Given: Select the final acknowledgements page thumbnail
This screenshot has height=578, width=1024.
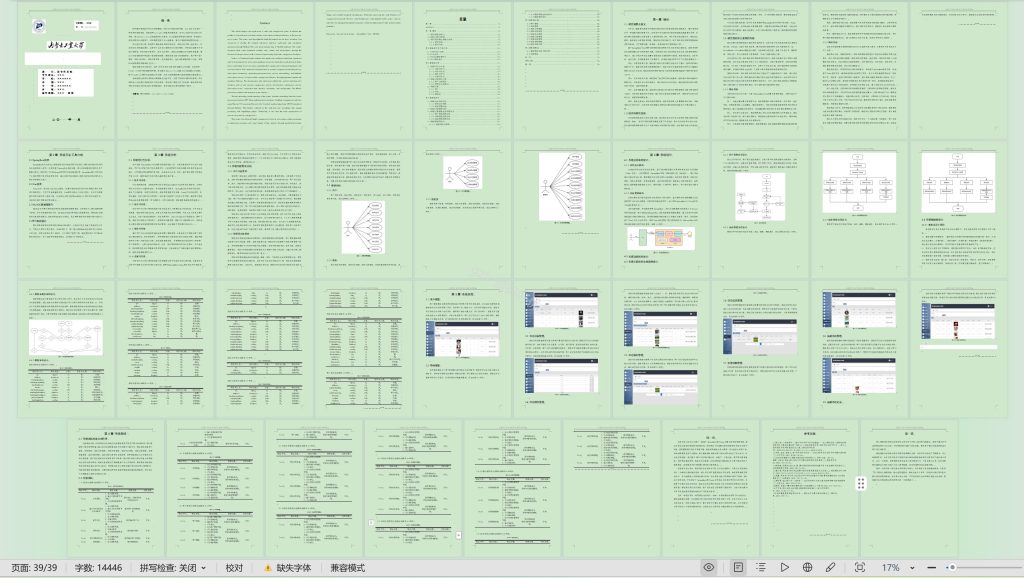Looking at the screenshot, I should pos(908,489).
